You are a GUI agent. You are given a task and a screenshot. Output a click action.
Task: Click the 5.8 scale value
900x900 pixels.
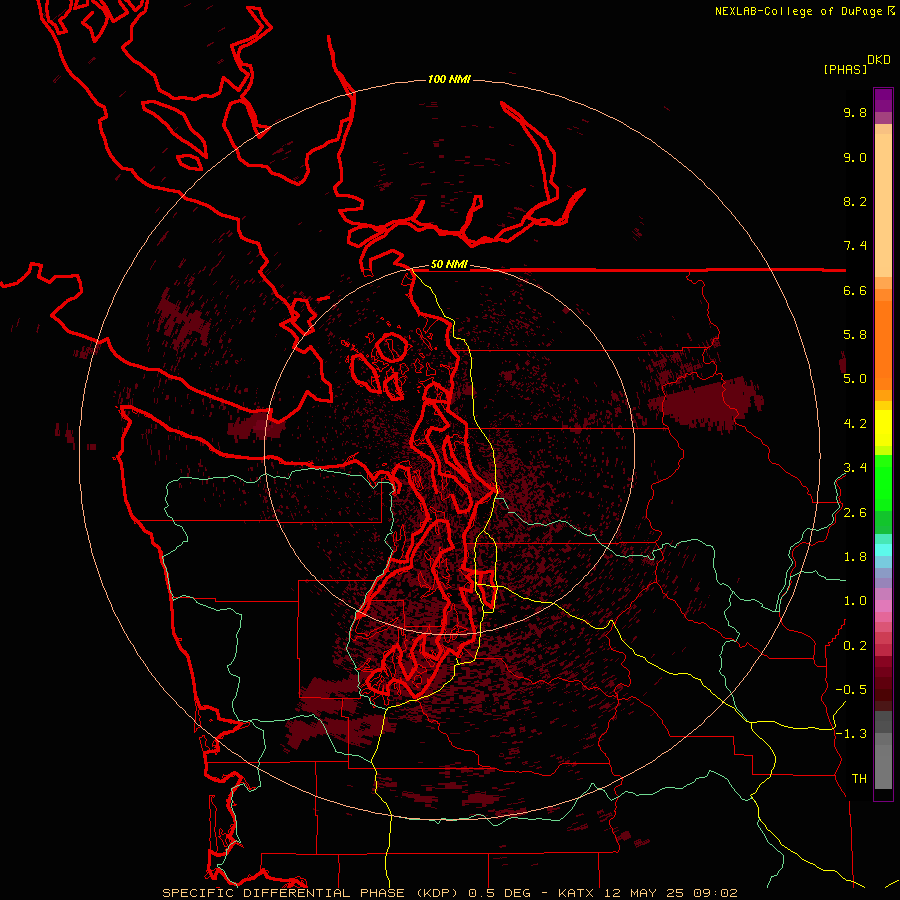[855, 335]
